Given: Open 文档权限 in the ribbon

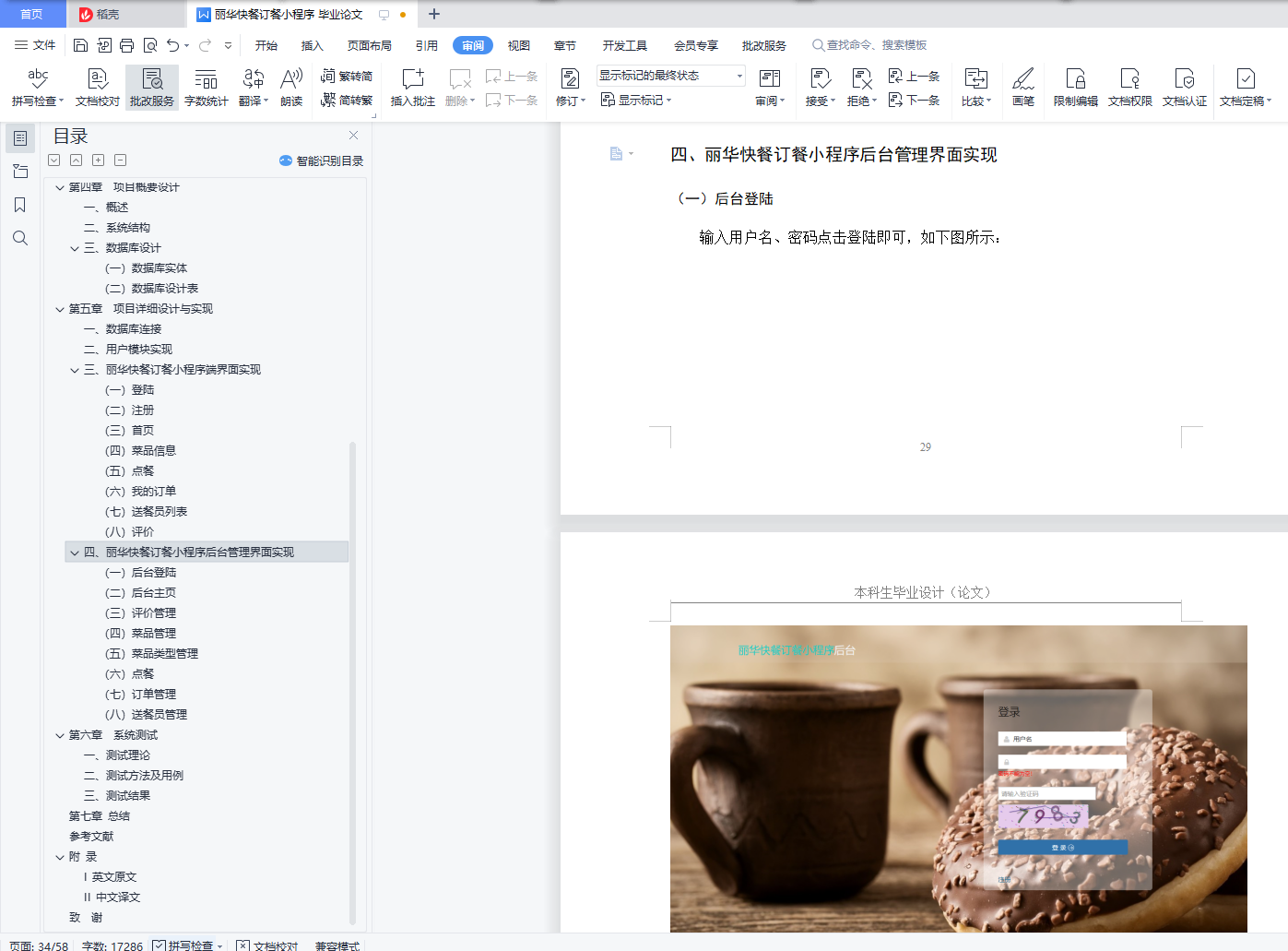Looking at the screenshot, I should point(1130,88).
